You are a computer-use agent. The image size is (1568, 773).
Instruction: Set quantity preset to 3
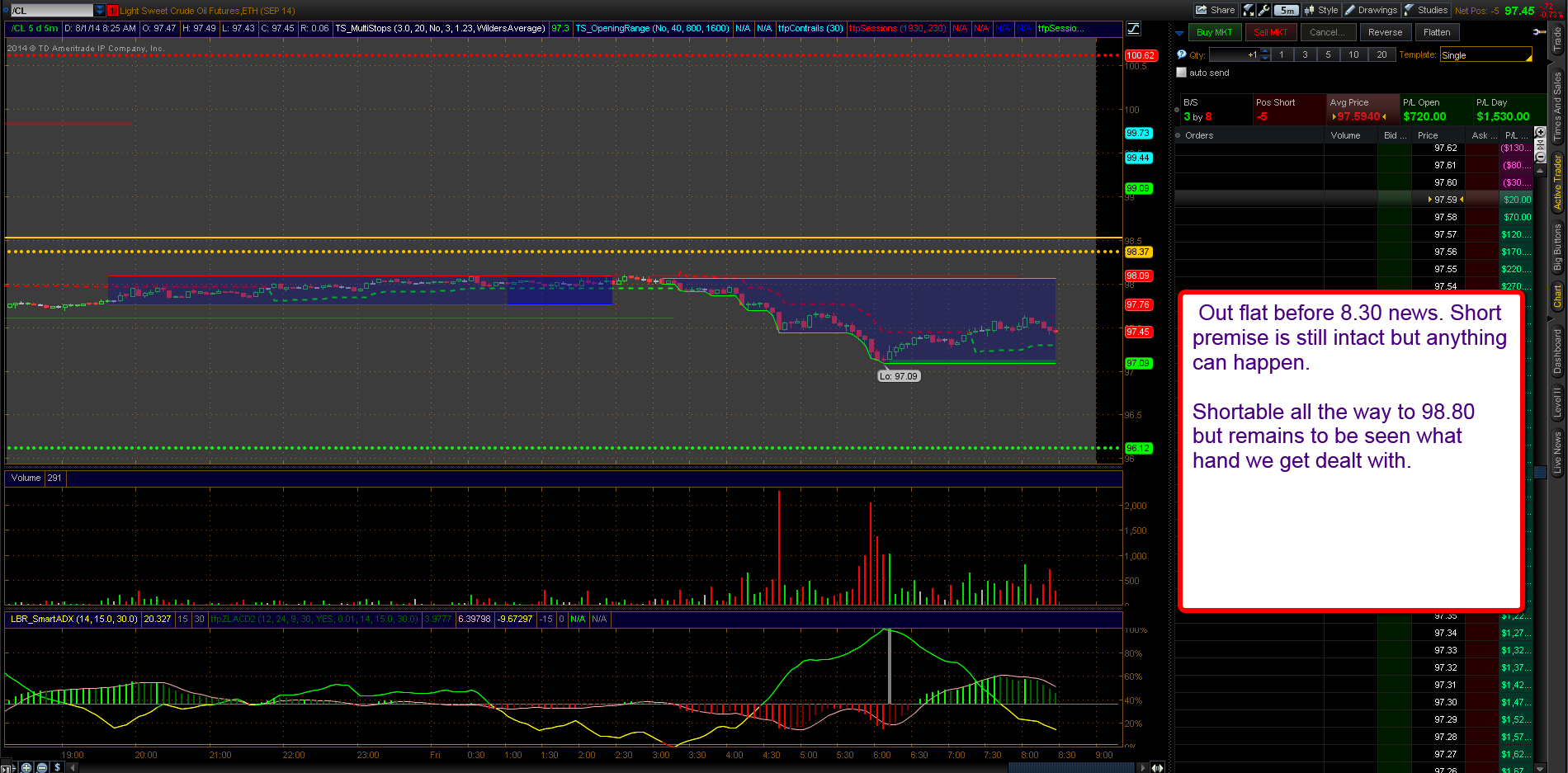(x=1305, y=54)
